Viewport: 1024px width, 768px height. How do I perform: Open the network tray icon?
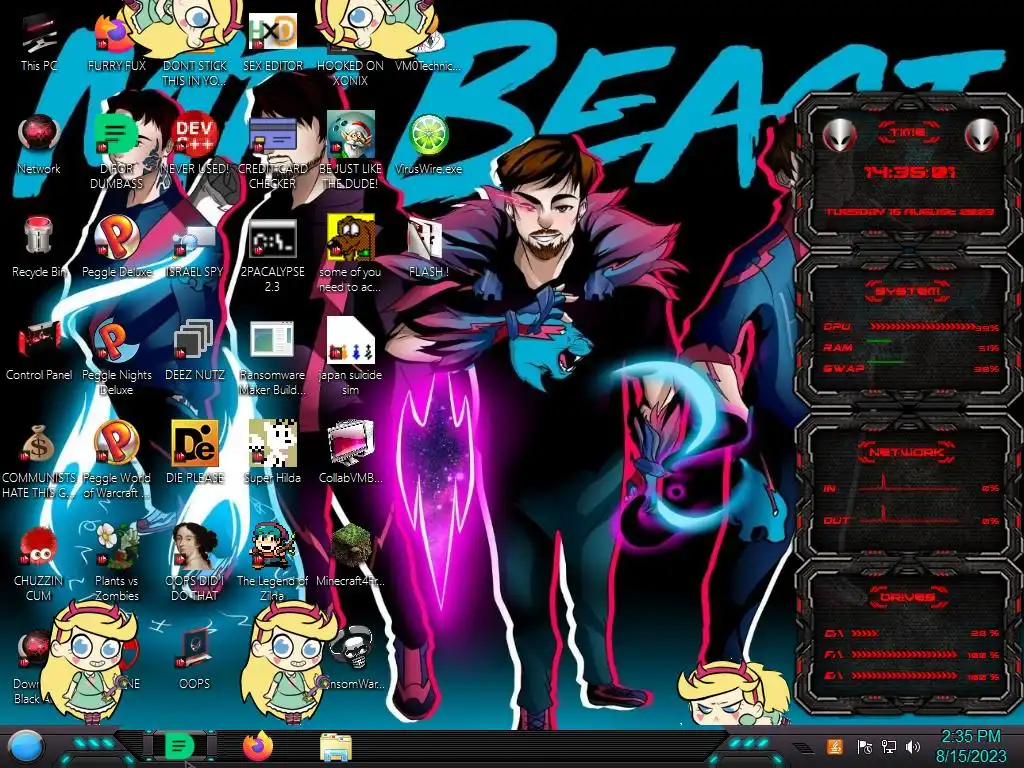(888, 746)
